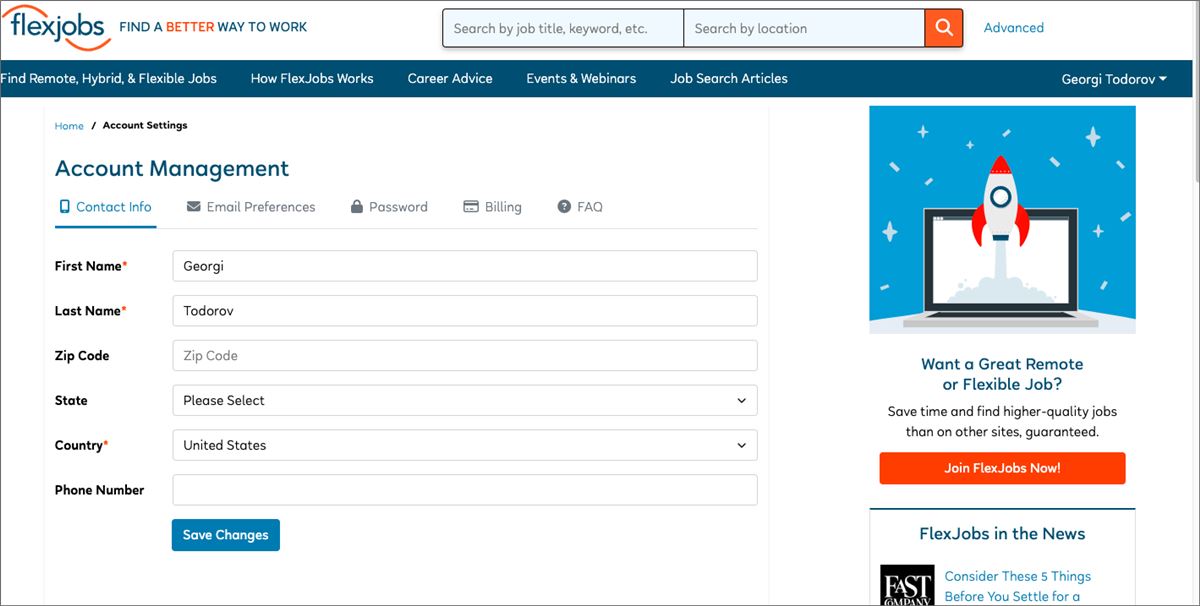Open Job Search Articles menu item

[x=729, y=78]
